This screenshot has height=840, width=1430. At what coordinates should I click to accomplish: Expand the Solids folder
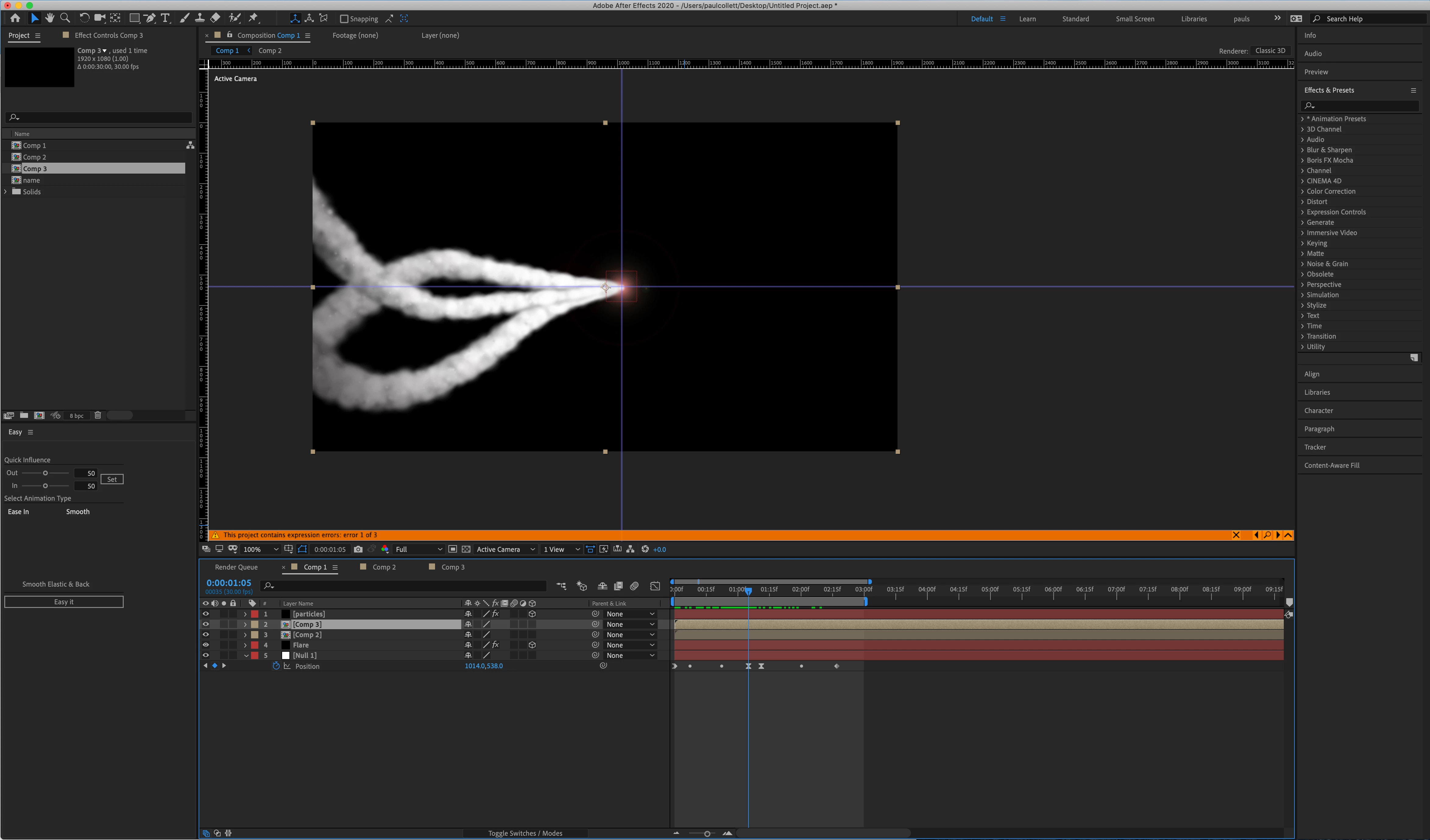pos(6,192)
